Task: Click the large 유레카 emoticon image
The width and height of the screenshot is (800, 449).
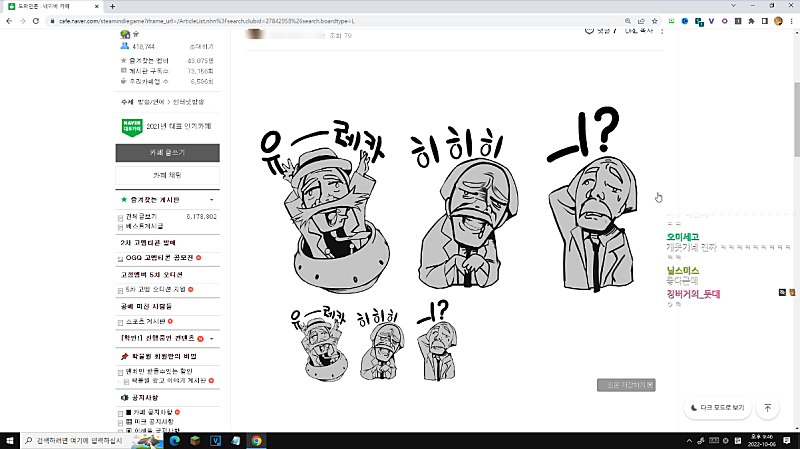Action: point(324,207)
